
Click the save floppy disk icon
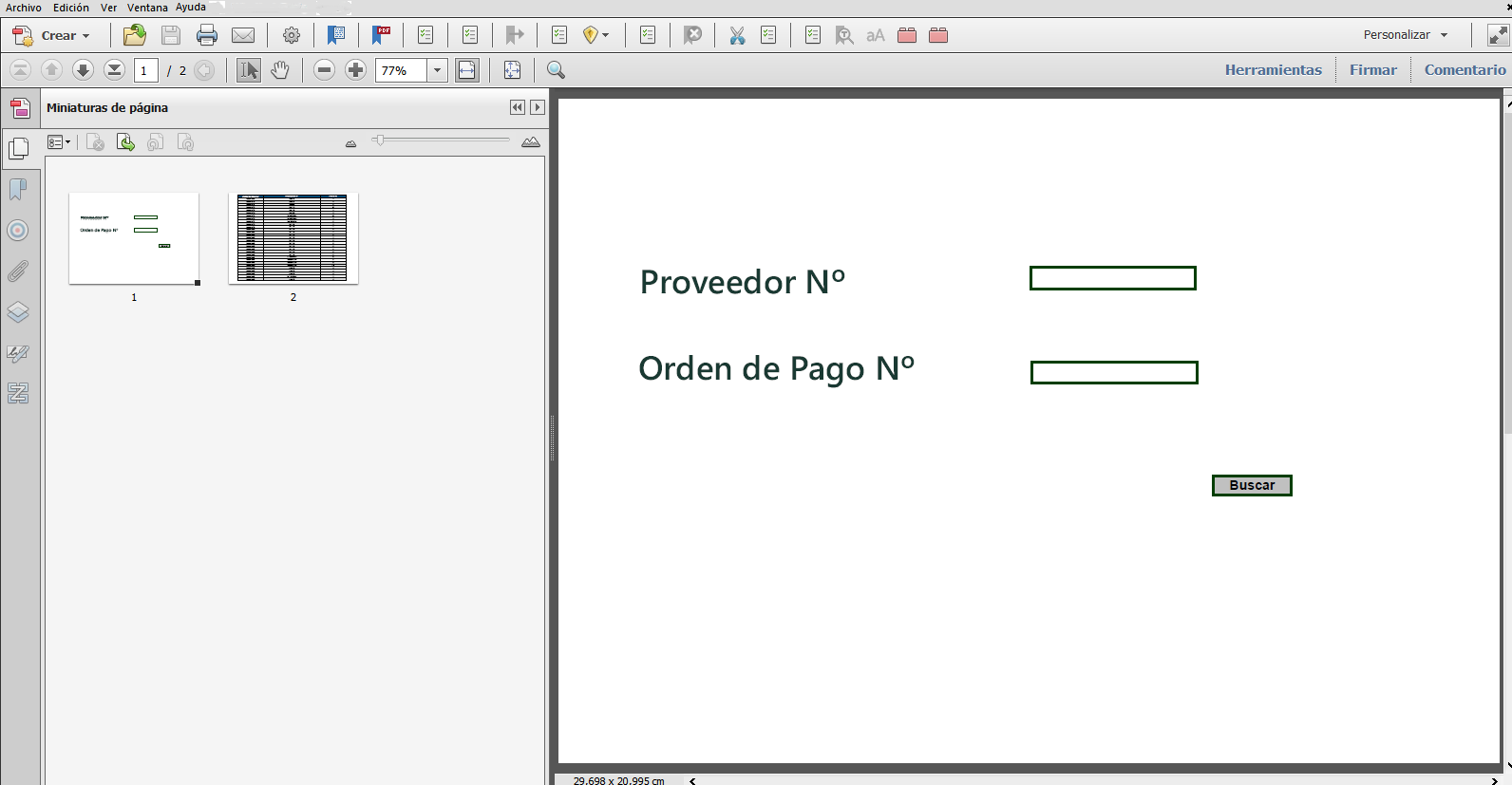click(x=171, y=35)
